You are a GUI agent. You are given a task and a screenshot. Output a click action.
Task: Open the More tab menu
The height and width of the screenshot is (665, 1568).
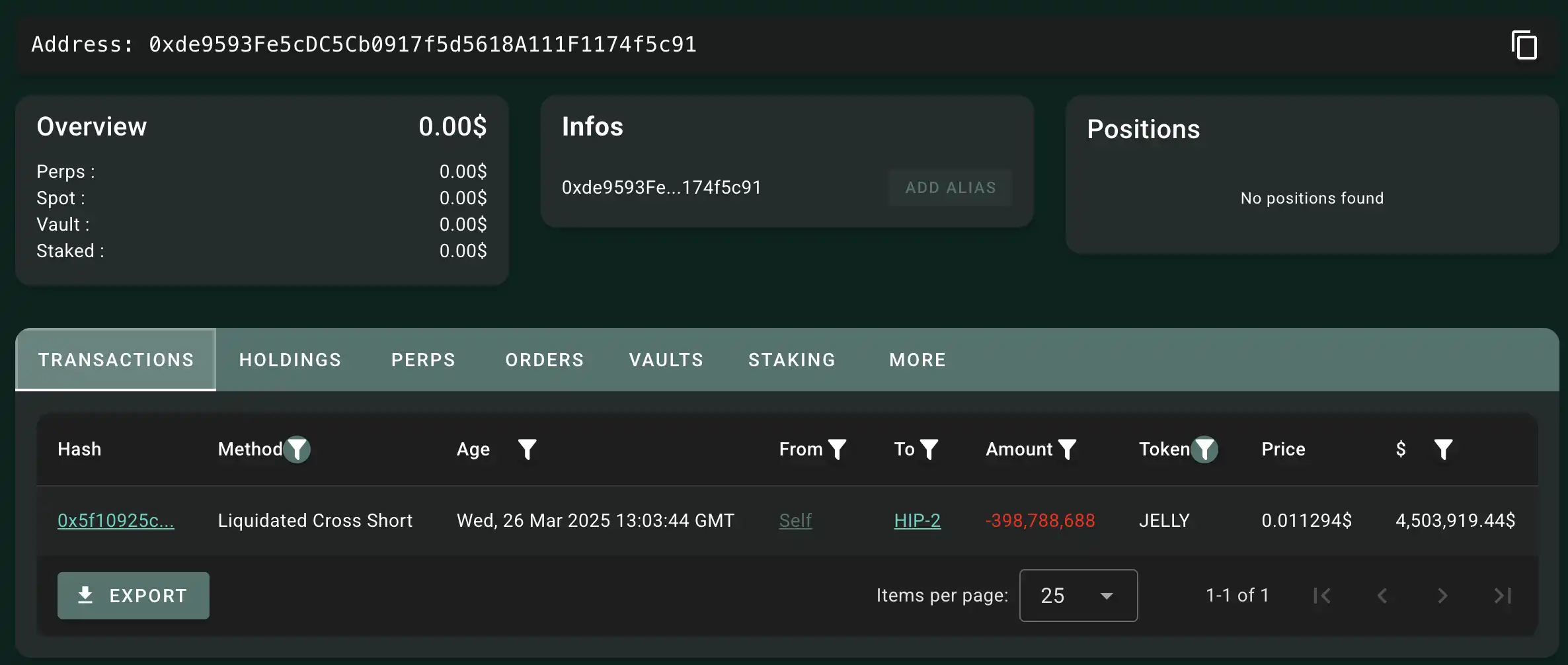(918, 360)
